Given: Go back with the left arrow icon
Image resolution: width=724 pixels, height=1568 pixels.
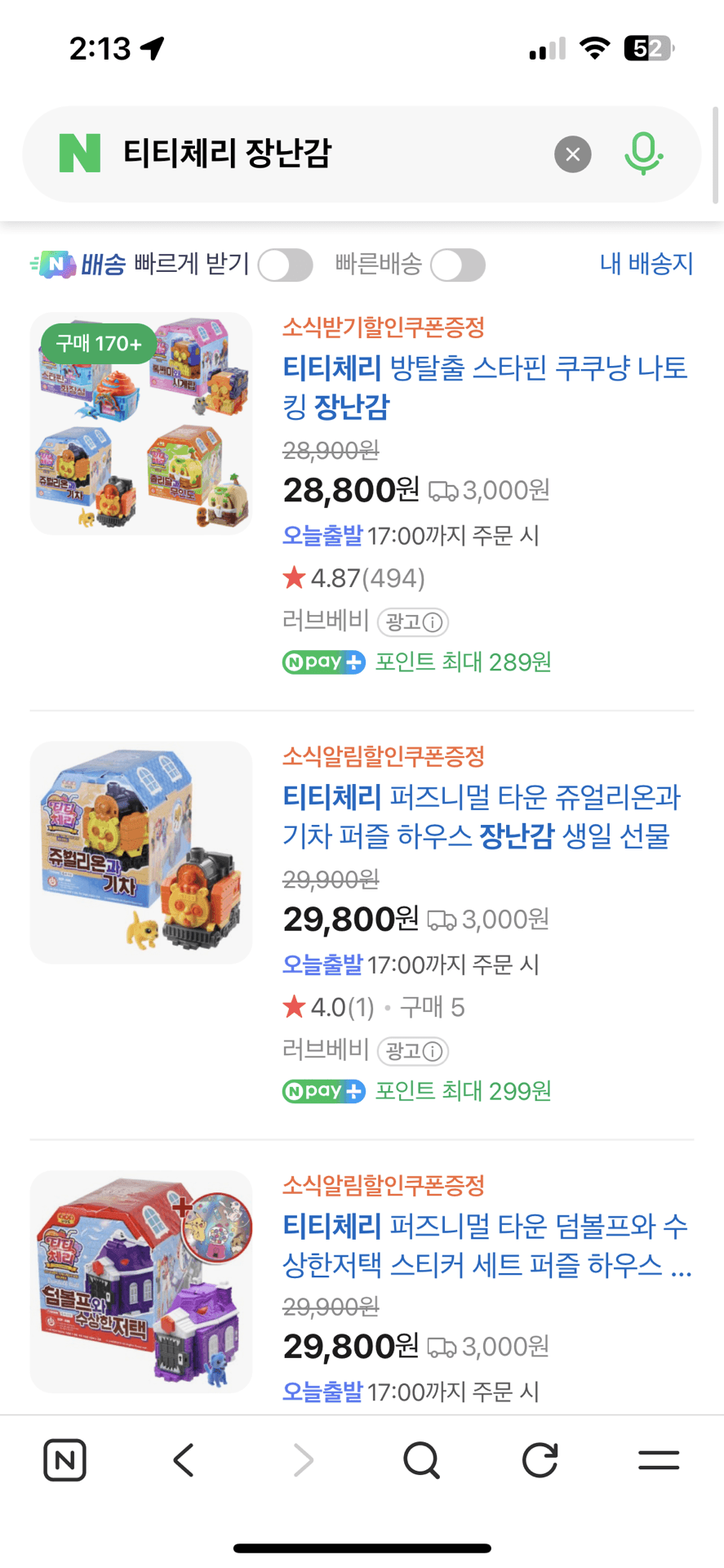Looking at the screenshot, I should pos(184,1460).
